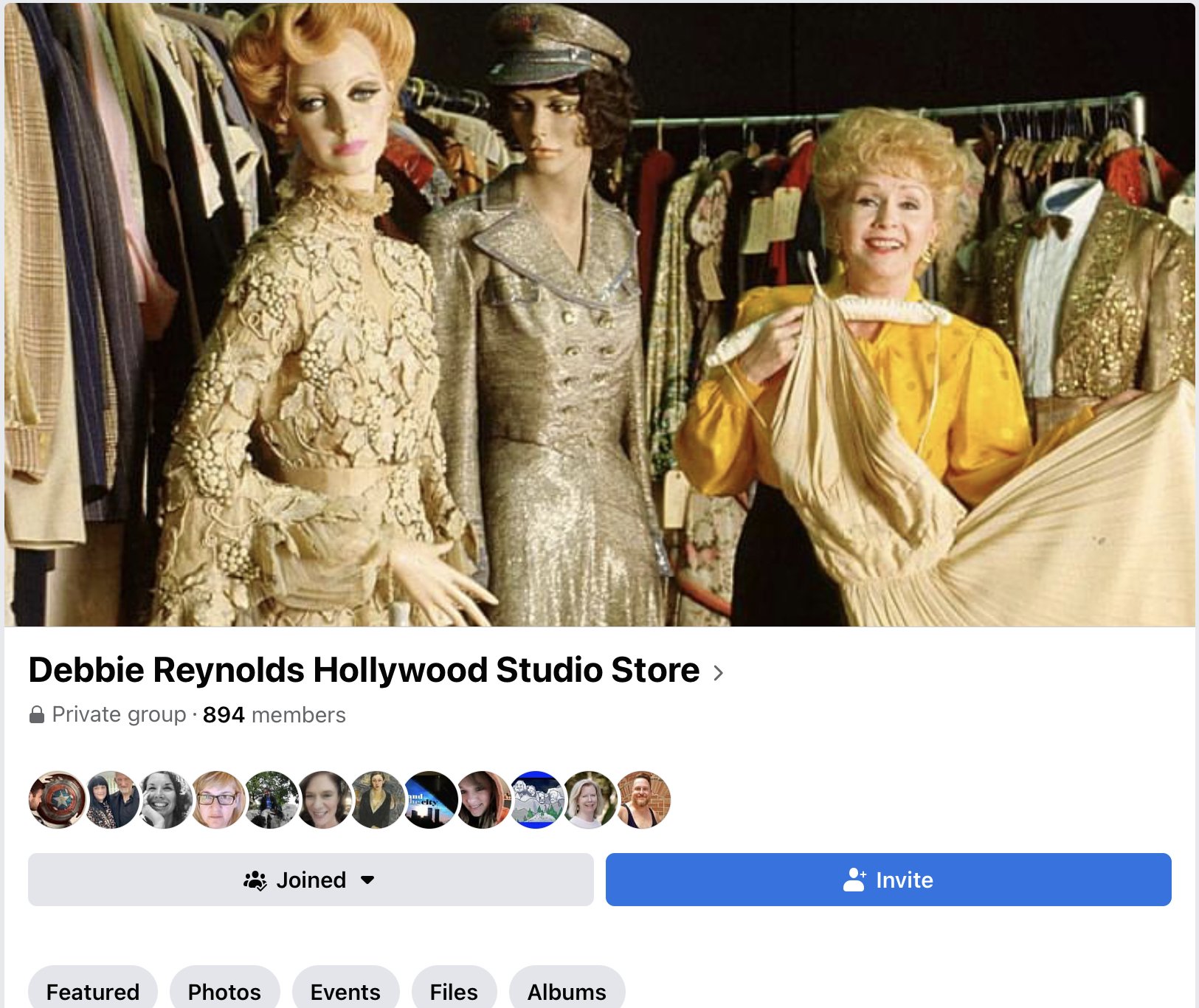
Task: Switch to the Albums tab
Action: point(567,987)
